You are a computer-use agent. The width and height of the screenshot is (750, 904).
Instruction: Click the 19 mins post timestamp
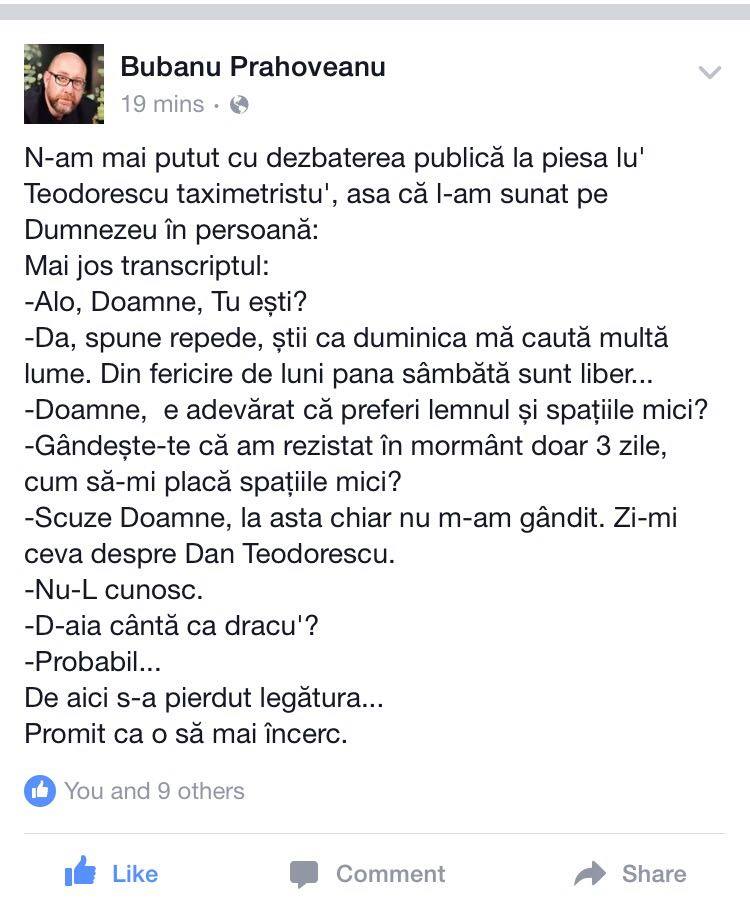point(162,104)
